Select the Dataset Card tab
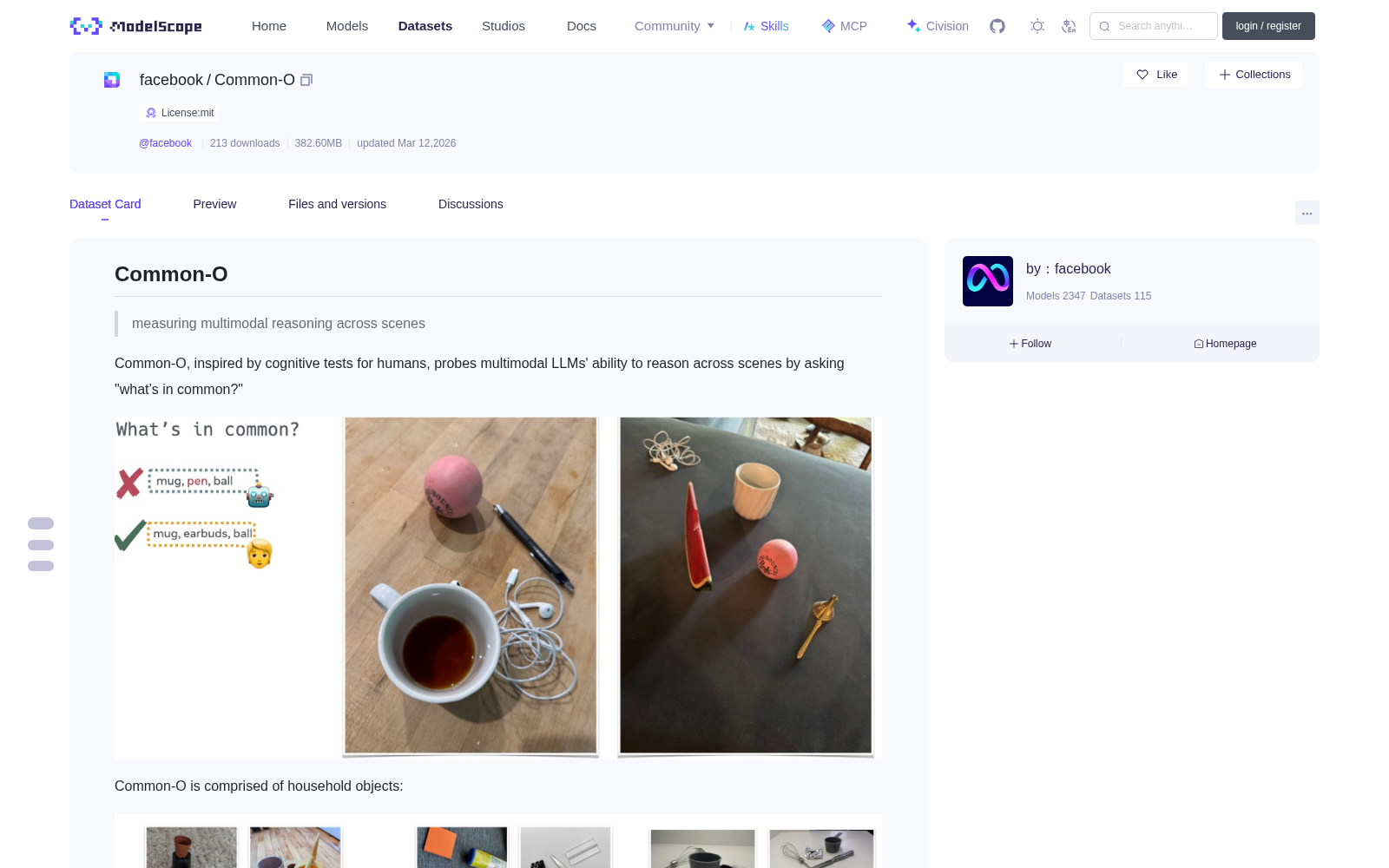Viewport: 1389px width, 868px height. tap(105, 204)
